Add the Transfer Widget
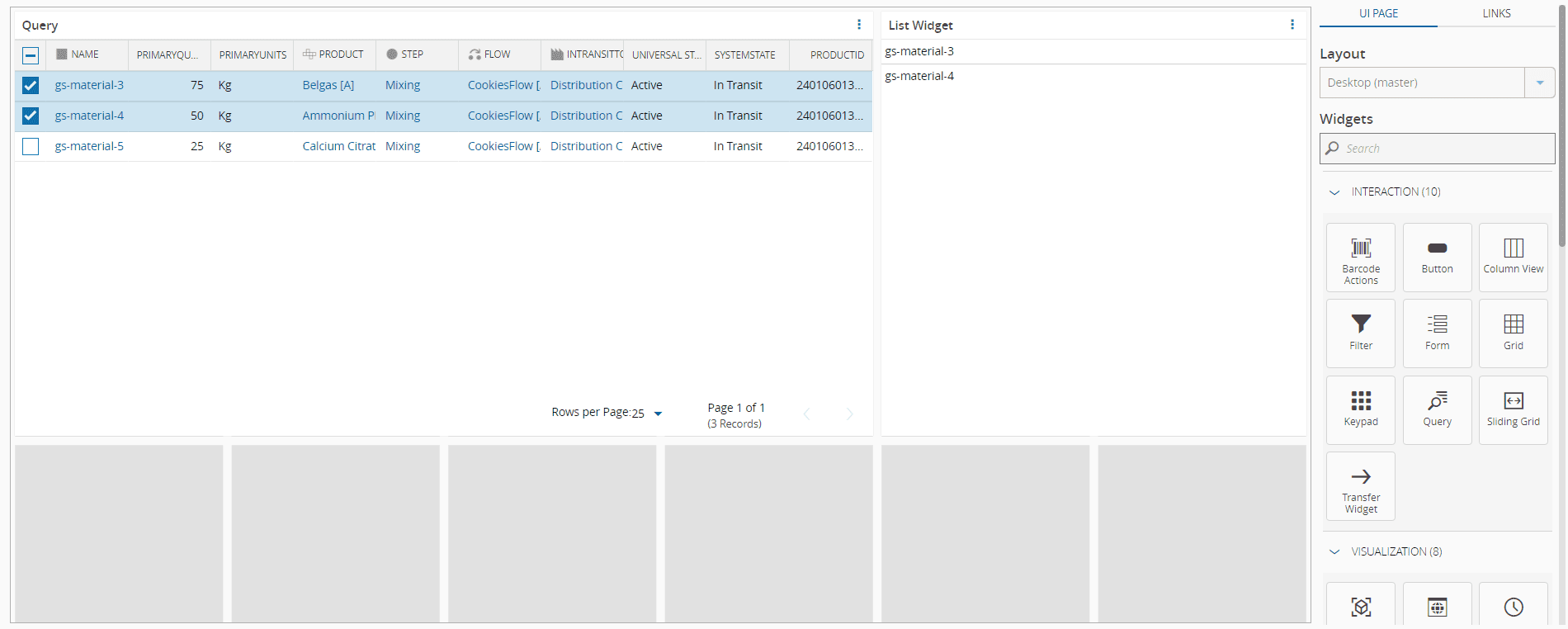The image size is (1568, 629). [x=1361, y=486]
